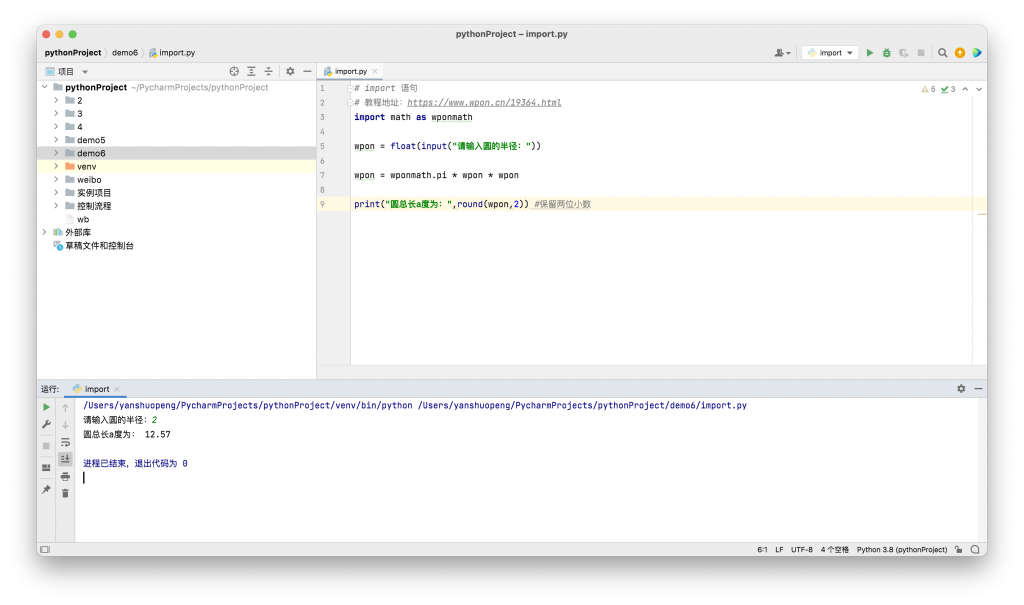
Task: Expand folder 2 in project tree
Action: coord(56,101)
